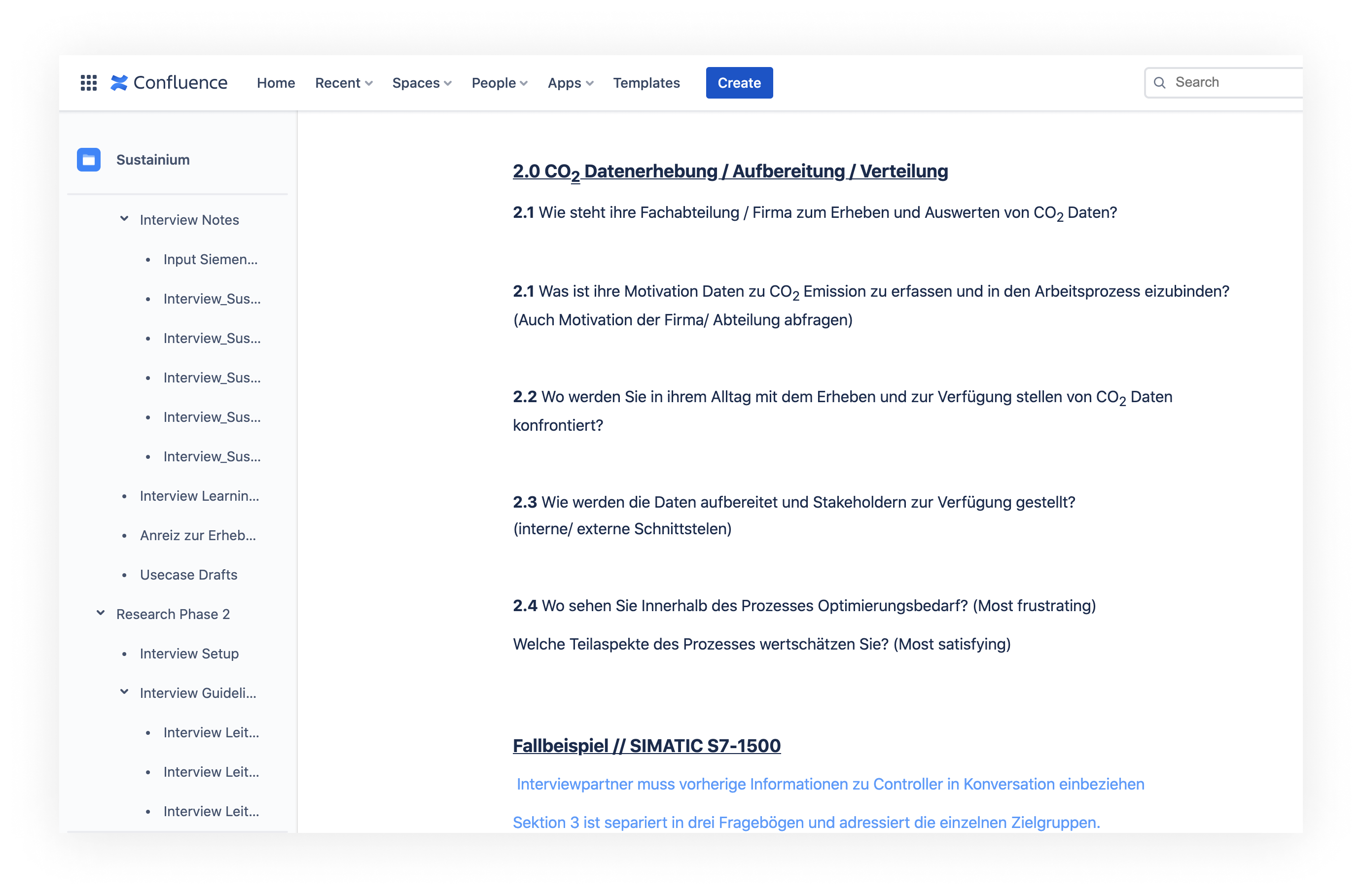Open the Anreiz zur Erheb... page
Viewport: 1362px width, 896px height.
[197, 535]
